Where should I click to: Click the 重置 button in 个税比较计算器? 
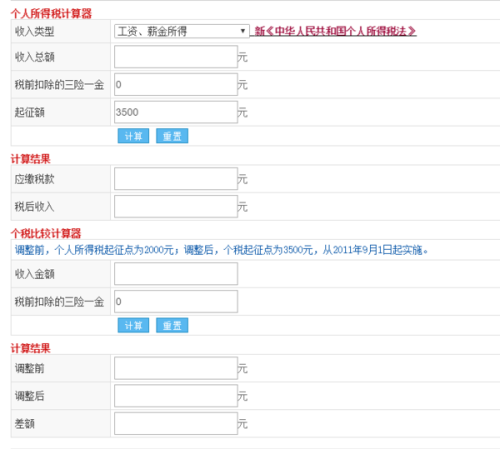click(172, 325)
